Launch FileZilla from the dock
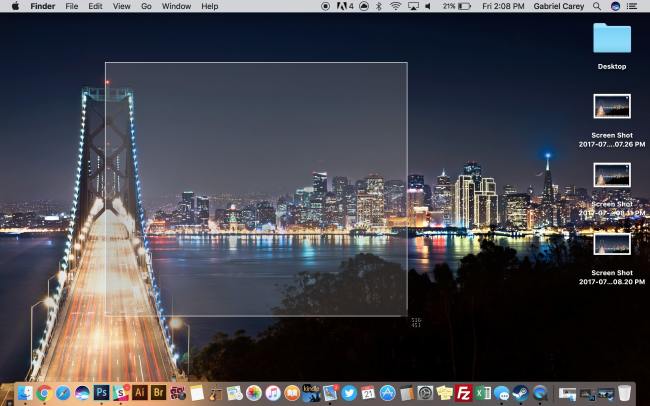Screen dimensions: 650x406 [463, 393]
